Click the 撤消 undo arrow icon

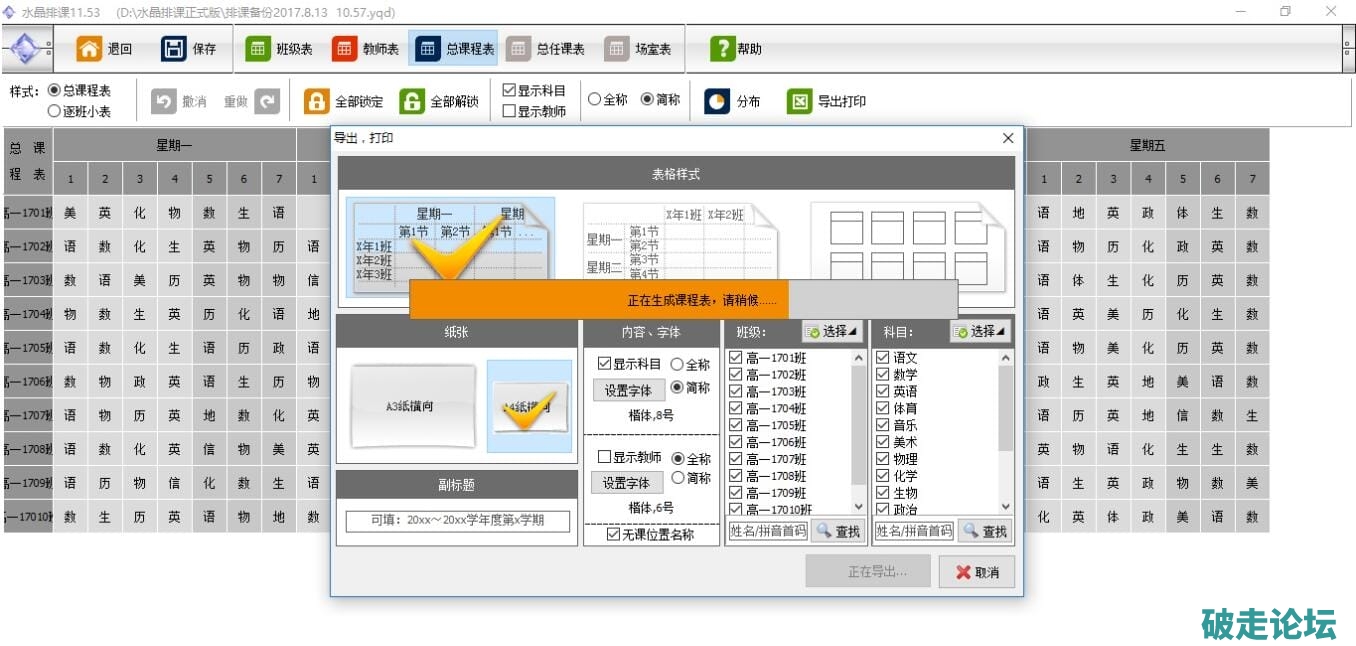163,101
